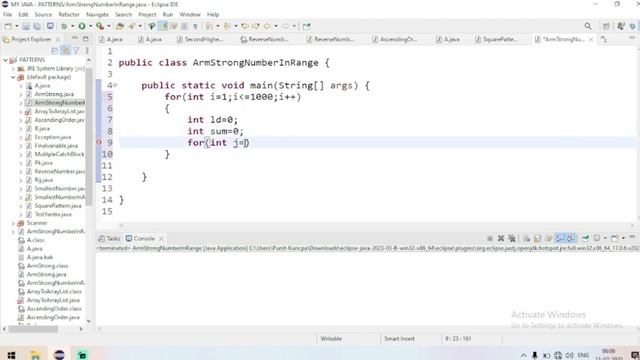Open the File menu
The image size is (640, 360).
click(x=7, y=14)
